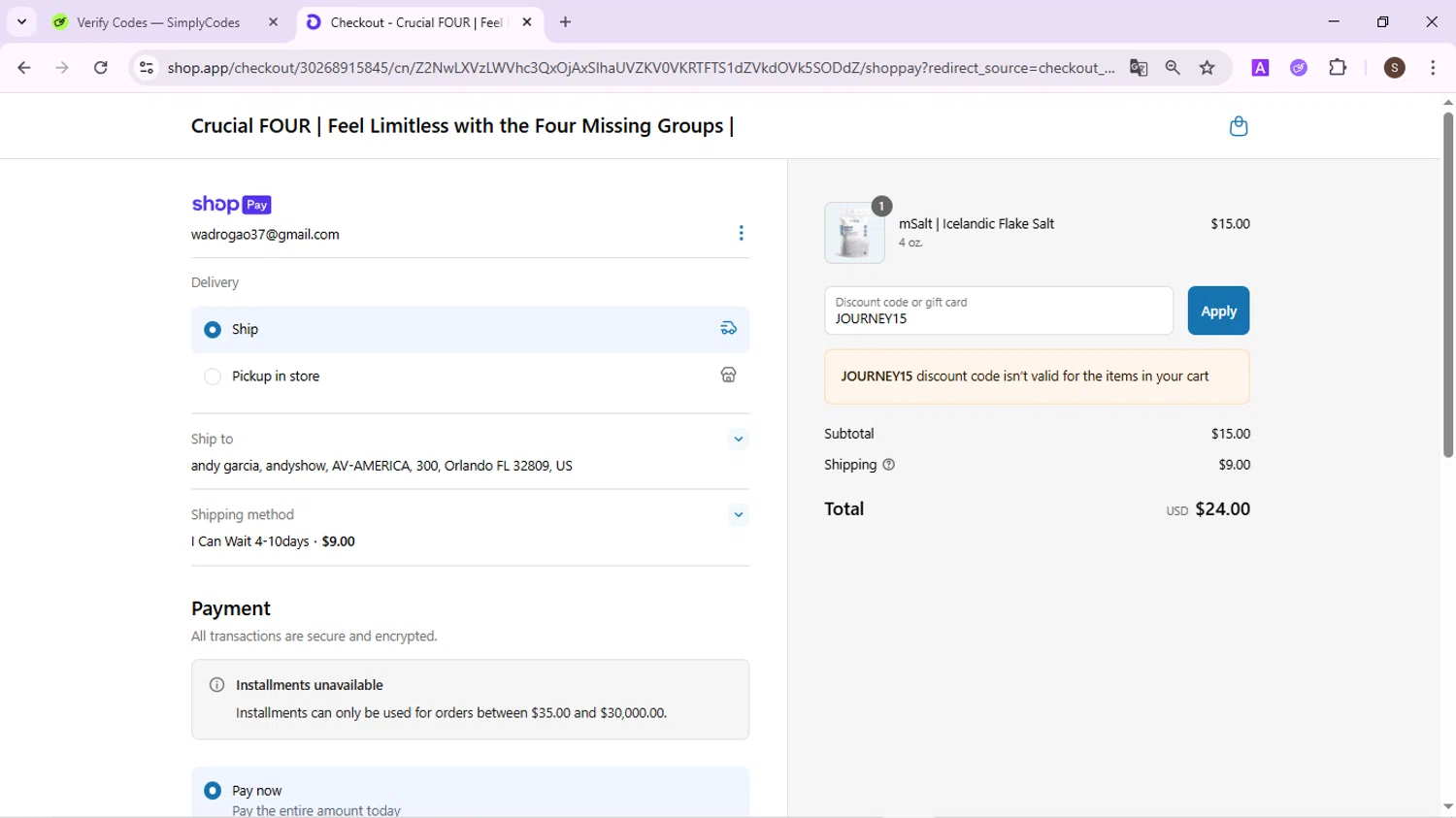Apply the discount code

(x=1218, y=311)
